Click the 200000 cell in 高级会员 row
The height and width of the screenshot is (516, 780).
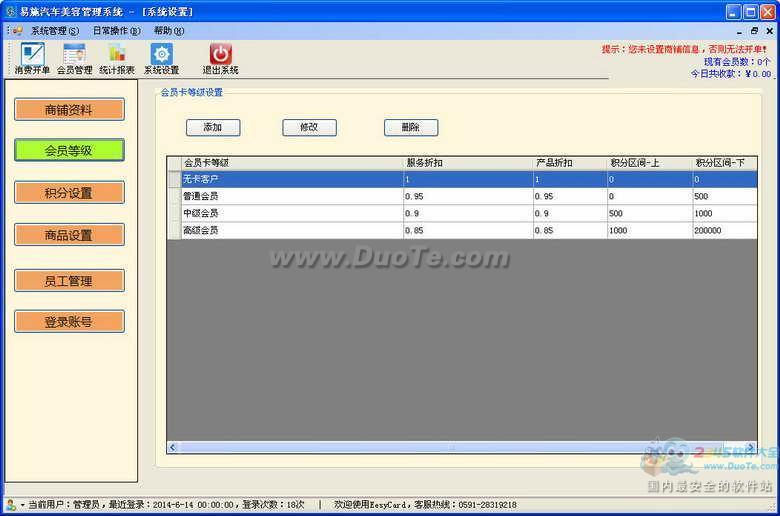tap(725, 230)
